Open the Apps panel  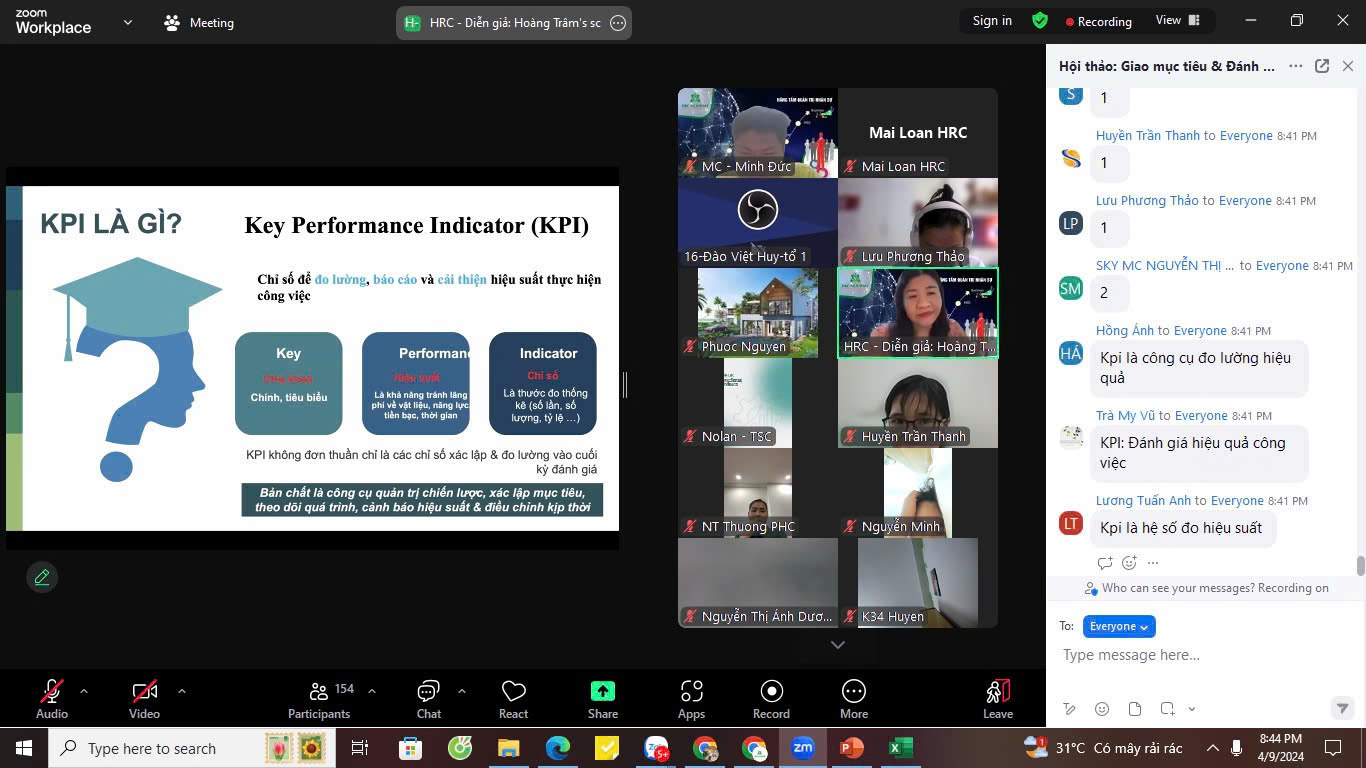pyautogui.click(x=692, y=698)
